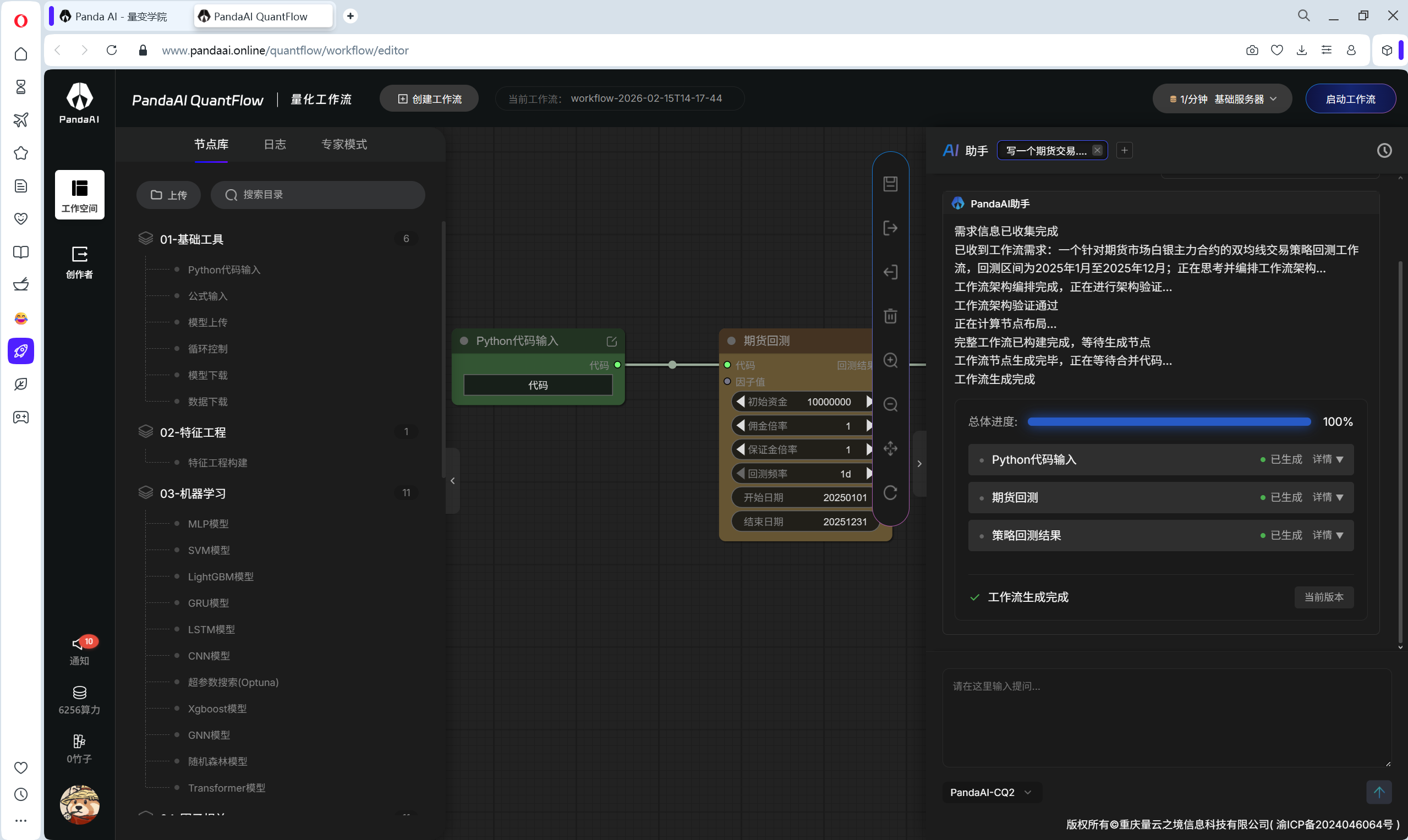Collapse the AI assistant panel arrow
This screenshot has width=1408, height=840.
[x=919, y=464]
